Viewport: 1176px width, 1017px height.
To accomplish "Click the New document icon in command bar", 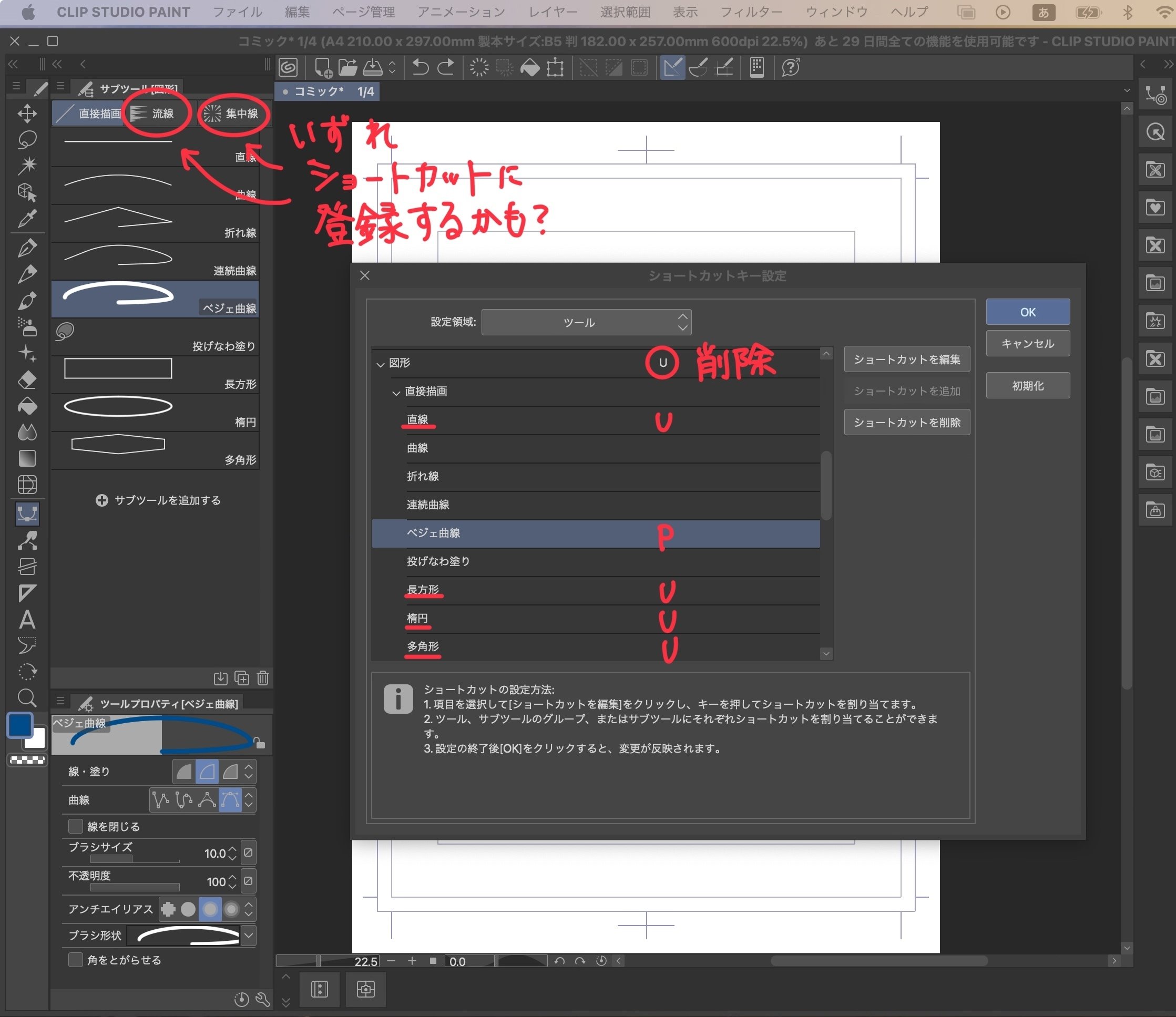I will coord(323,67).
